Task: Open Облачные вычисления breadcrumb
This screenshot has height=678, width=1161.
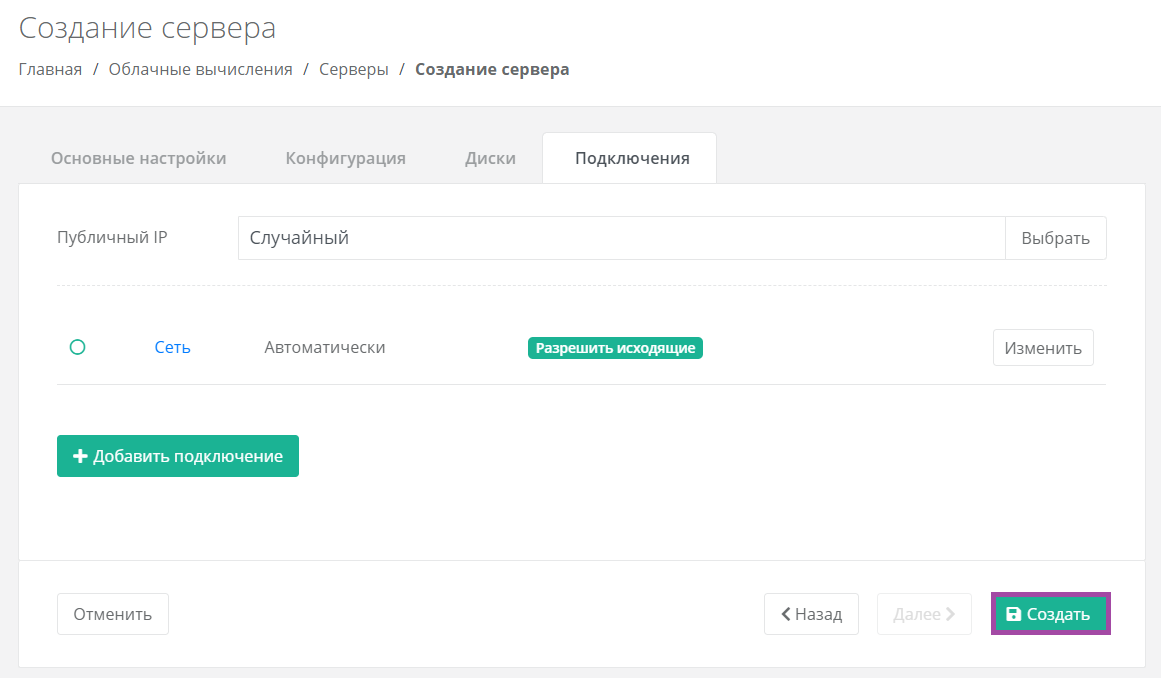Action: [201, 70]
